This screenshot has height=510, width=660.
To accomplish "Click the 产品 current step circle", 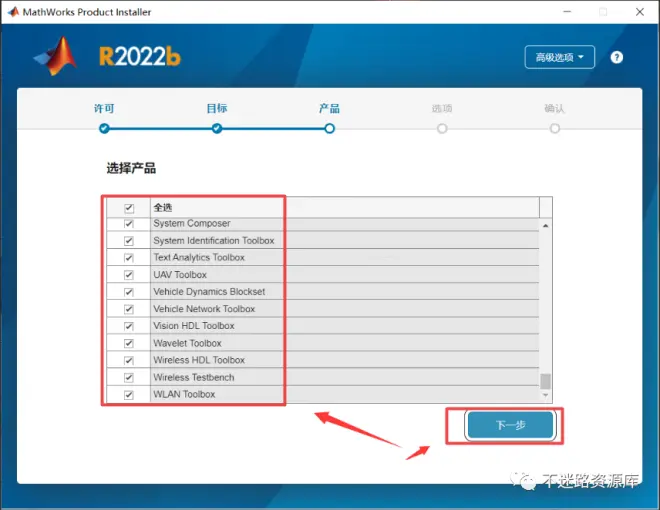I will click(x=330, y=128).
